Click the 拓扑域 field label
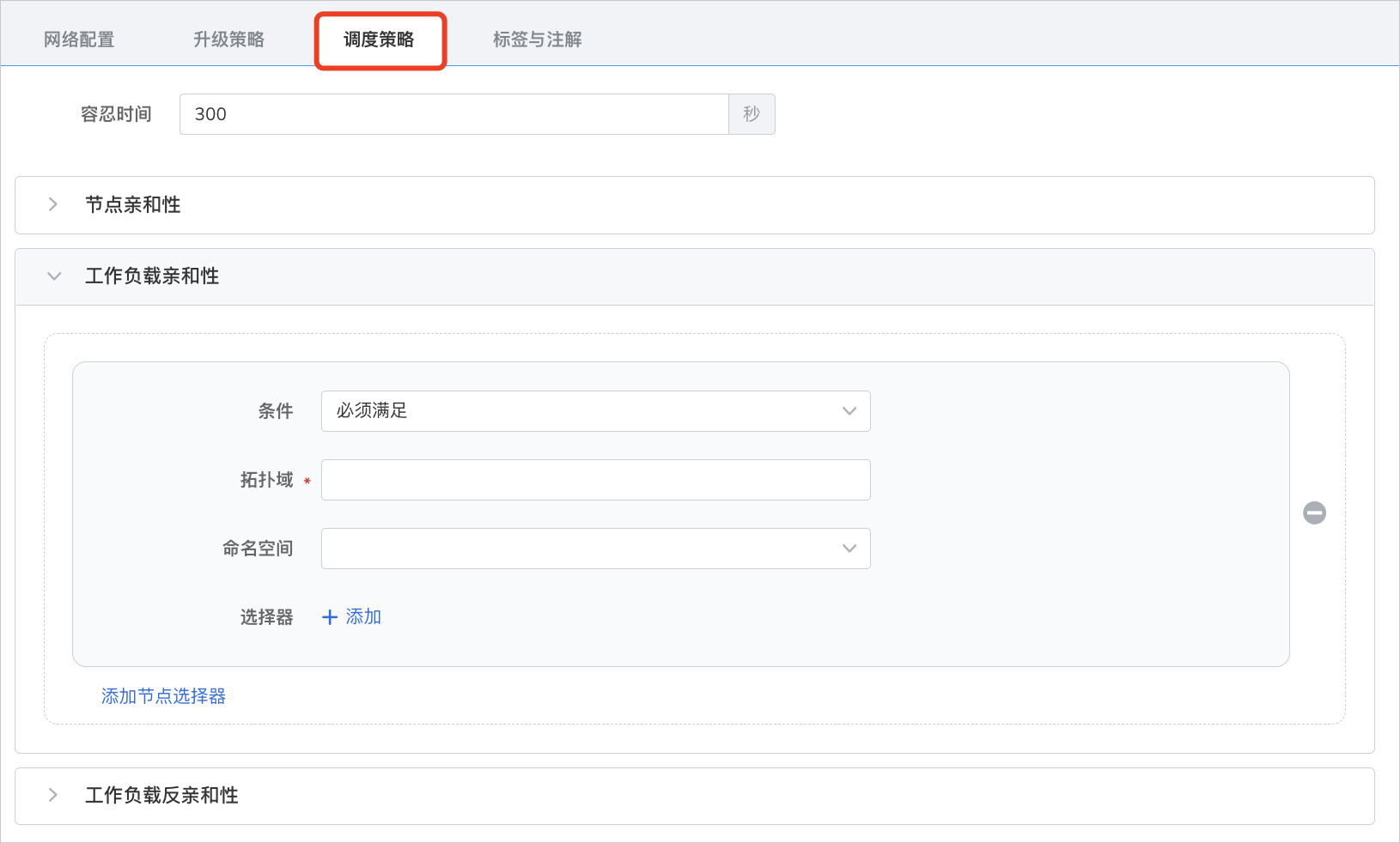The image size is (1400, 843). pyautogui.click(x=267, y=480)
